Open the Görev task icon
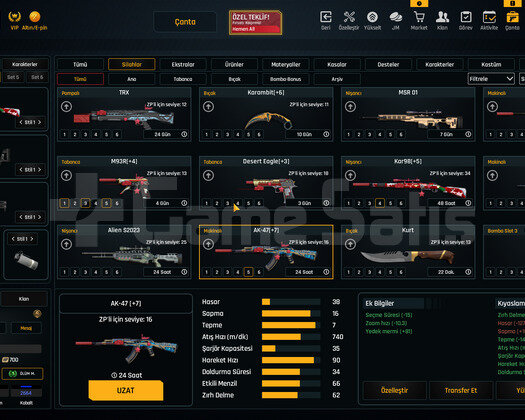The image size is (525, 420). [x=466, y=17]
